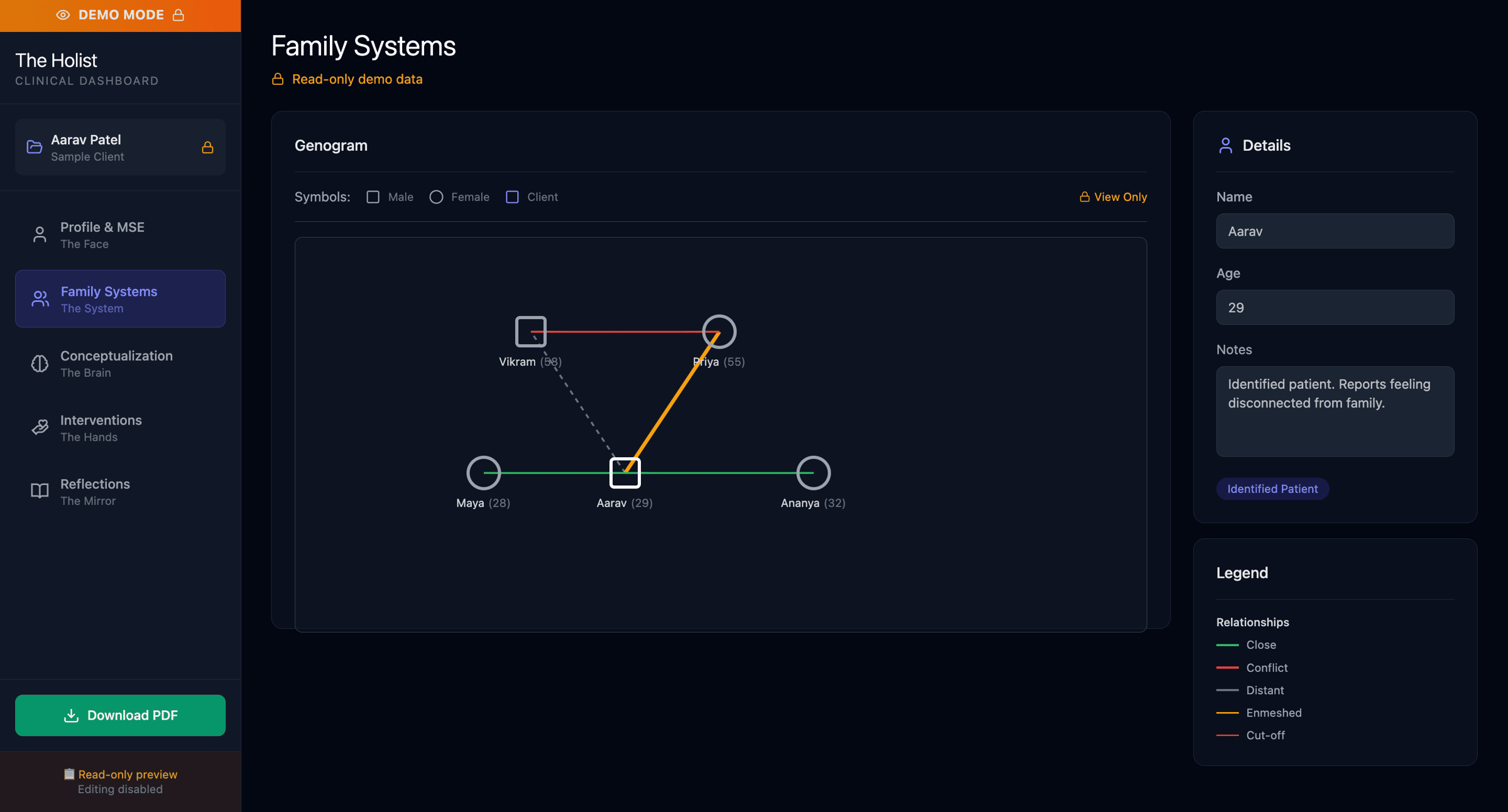Screen dimensions: 1508x812
Task: Click the Client square symbol
Action: (512, 197)
